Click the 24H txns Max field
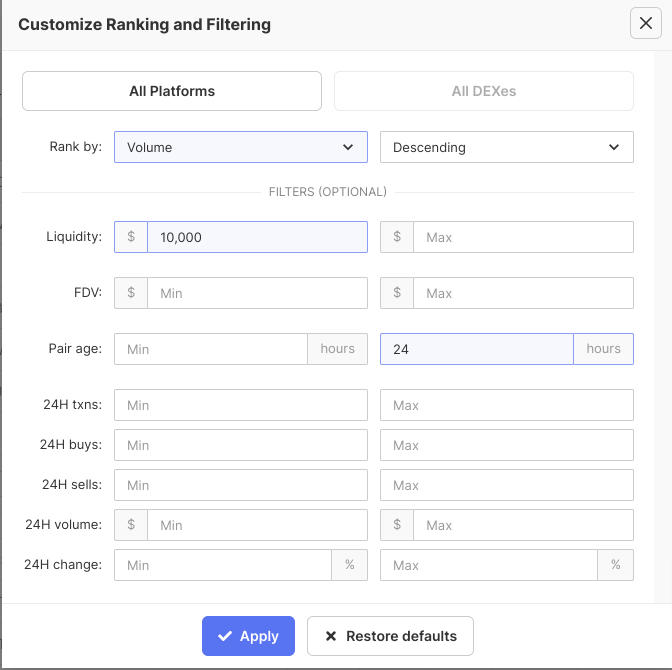The width and height of the screenshot is (672, 670). point(507,405)
